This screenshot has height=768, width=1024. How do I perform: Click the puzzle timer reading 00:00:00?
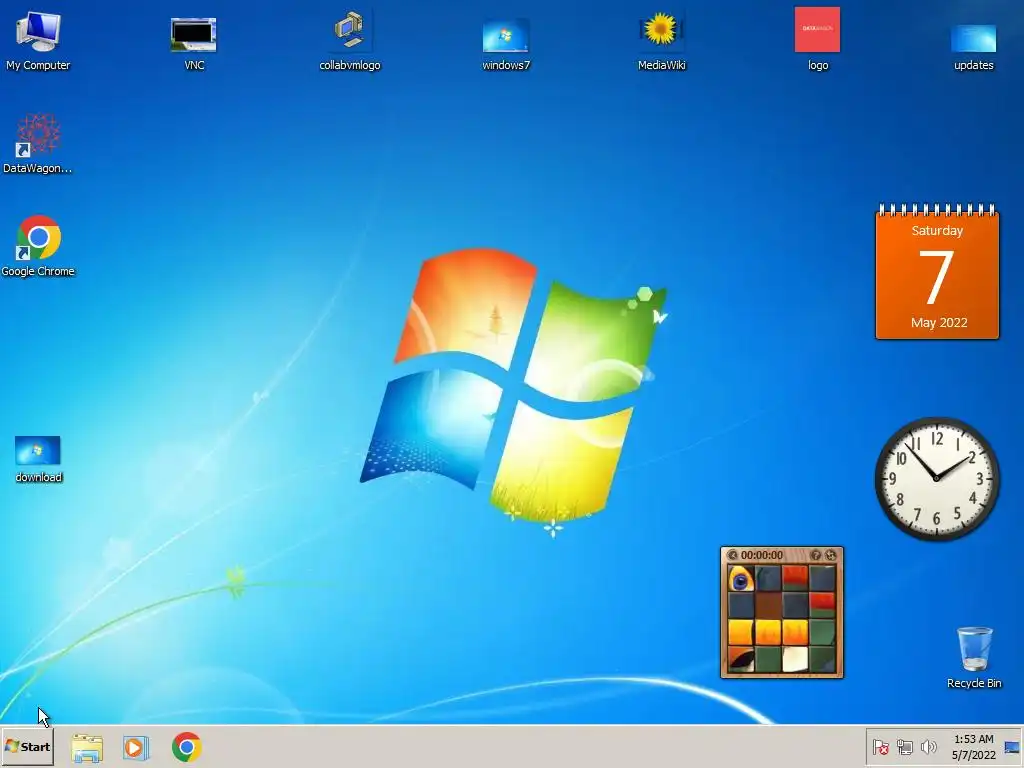tap(761, 555)
